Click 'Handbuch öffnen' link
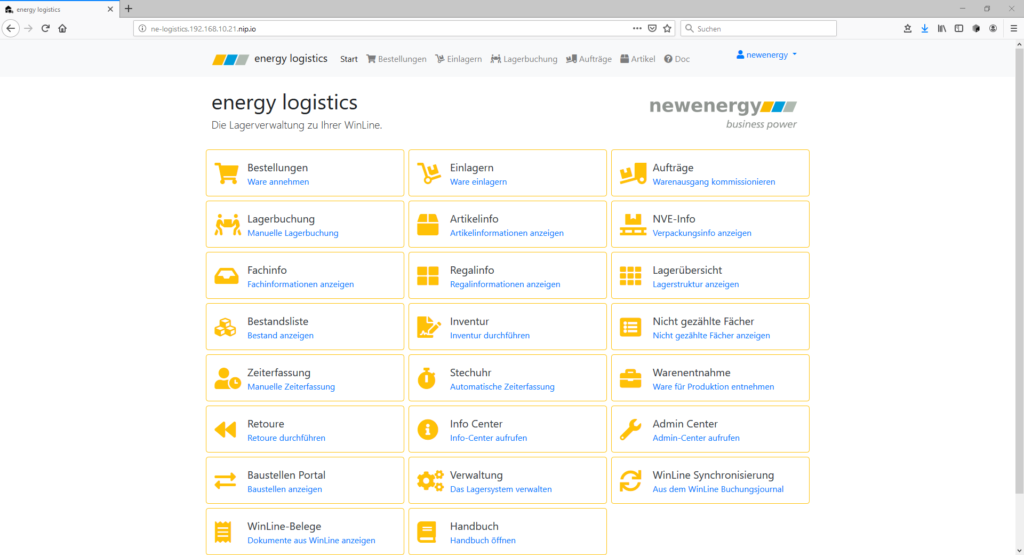Image resolution: width=1024 pixels, height=555 pixels. 483,541
